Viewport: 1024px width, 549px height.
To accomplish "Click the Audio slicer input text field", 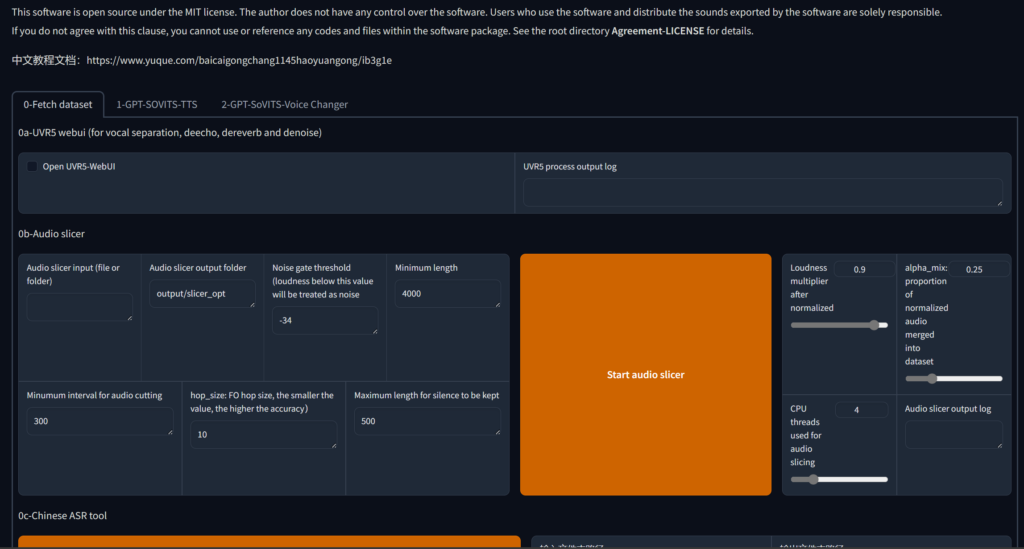I will [x=79, y=307].
